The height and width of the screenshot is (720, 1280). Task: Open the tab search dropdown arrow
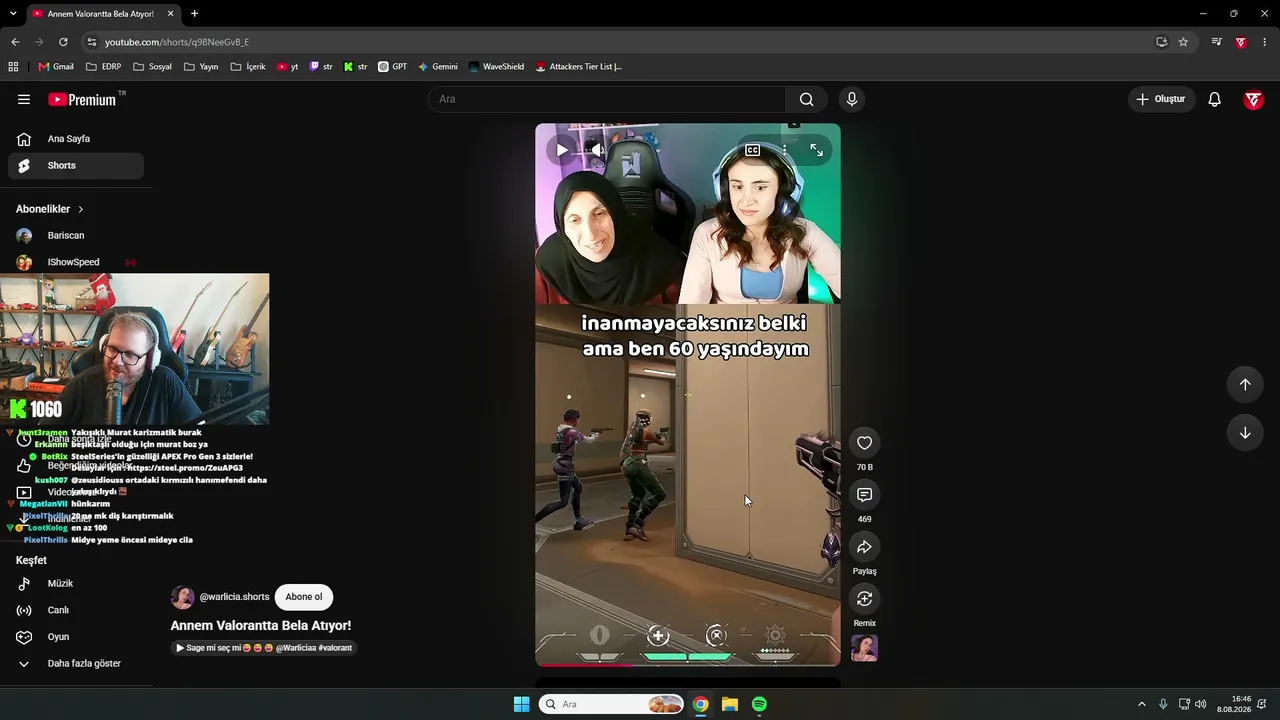[x=13, y=14]
